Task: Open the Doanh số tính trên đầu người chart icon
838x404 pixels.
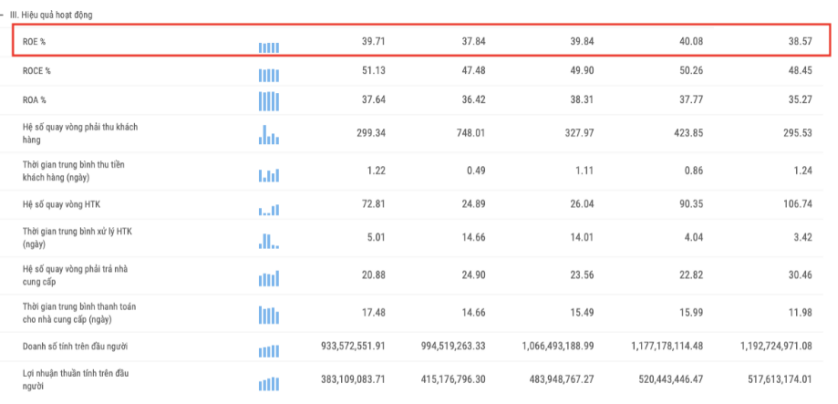Action: click(x=268, y=350)
